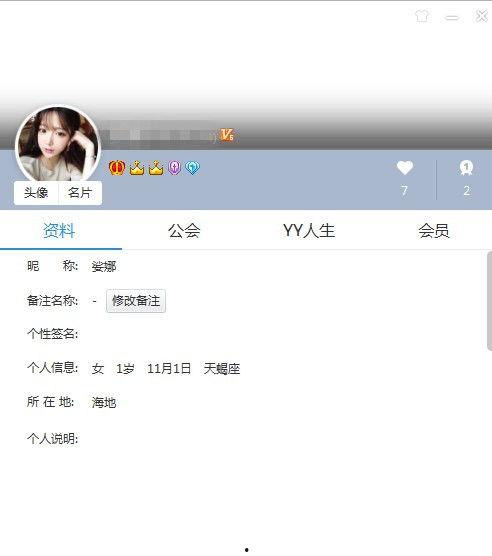Viewport: 492px width, 556px height.
Task: Switch to the 资料 tab
Action: (x=59, y=231)
